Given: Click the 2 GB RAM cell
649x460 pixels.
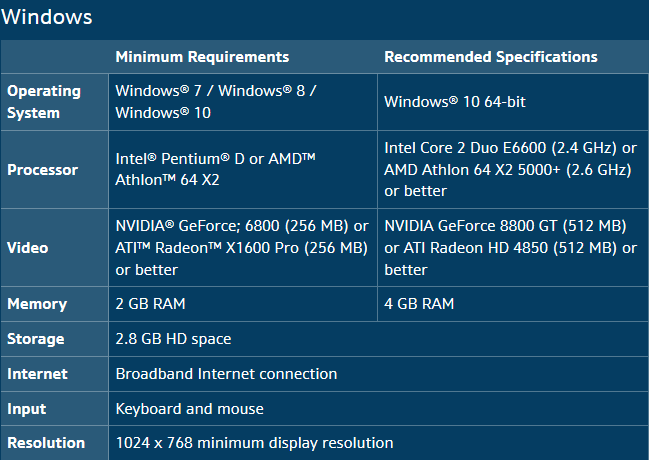Looking at the screenshot, I should pos(151,304).
